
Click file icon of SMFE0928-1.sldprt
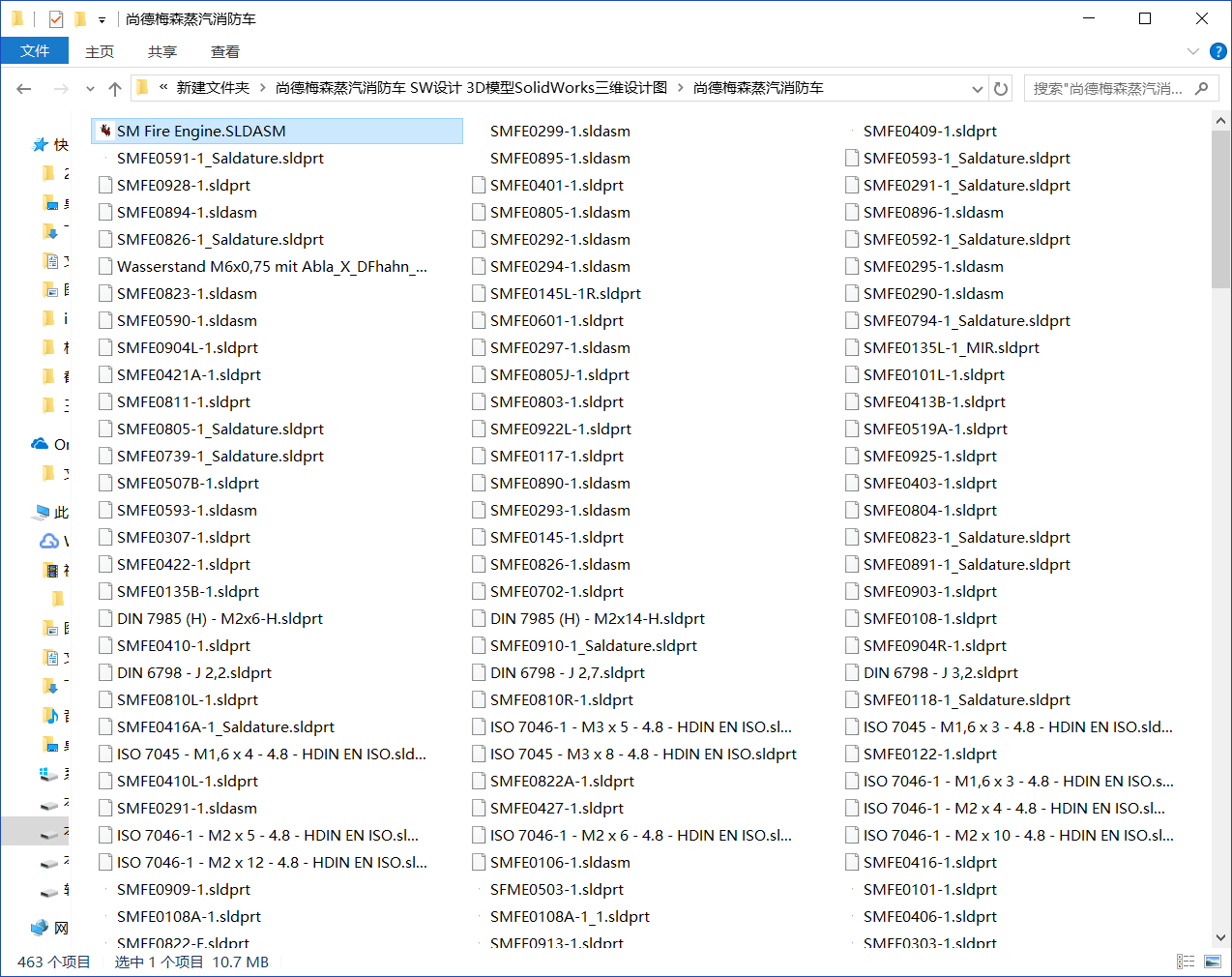click(x=106, y=185)
